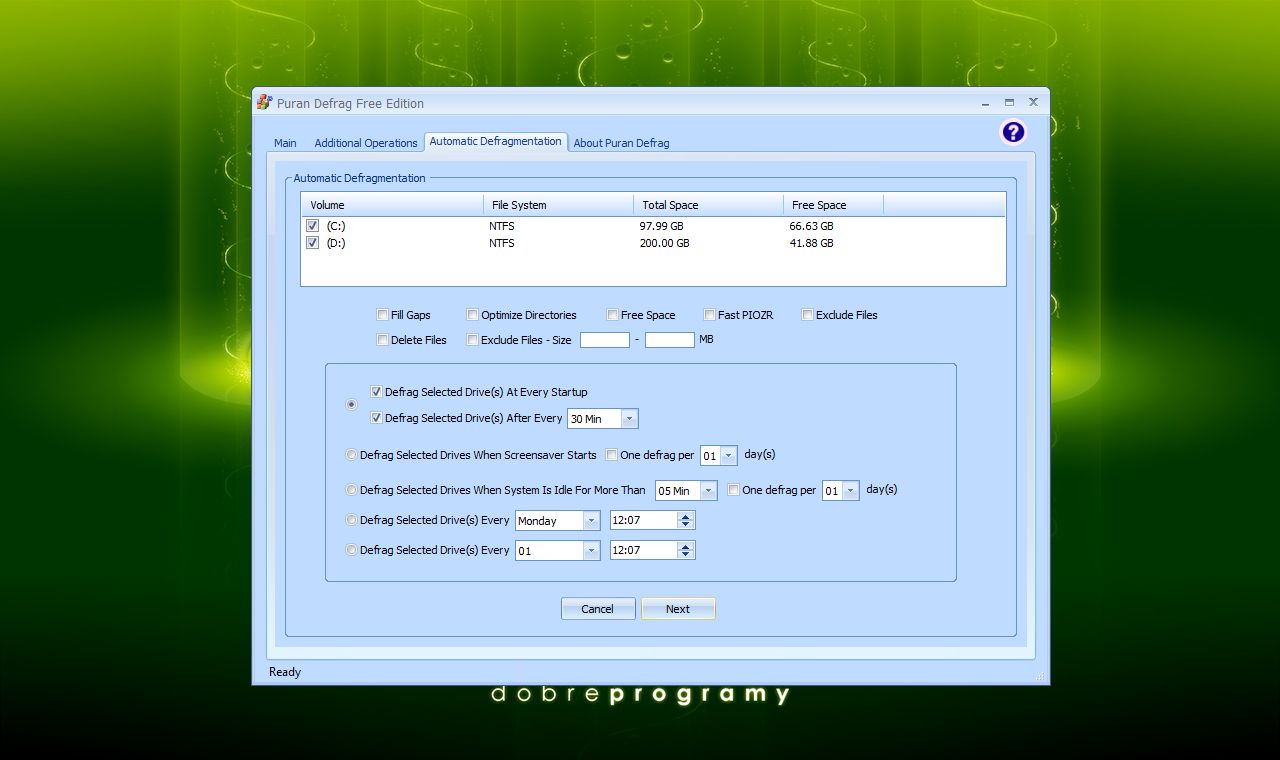Tick the Exclude Files checkbox
The width and height of the screenshot is (1280, 760).
[x=807, y=315]
